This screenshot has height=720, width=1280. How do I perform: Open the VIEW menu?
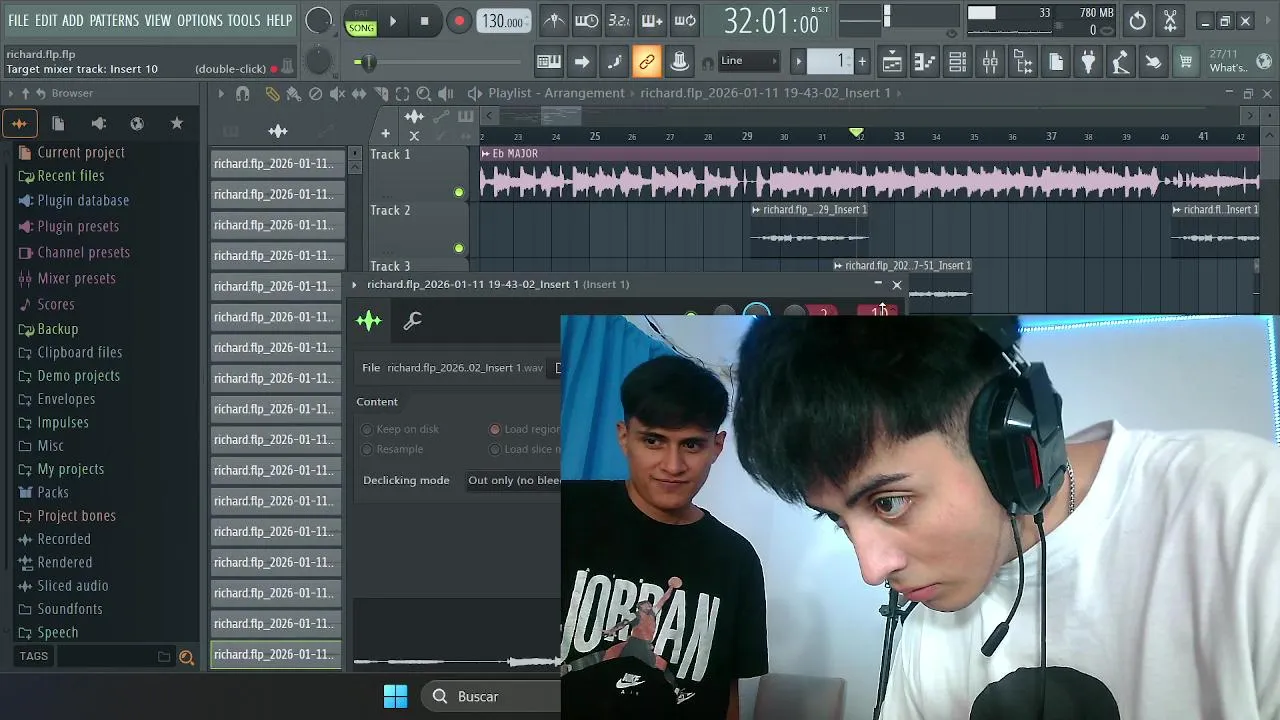click(x=158, y=20)
